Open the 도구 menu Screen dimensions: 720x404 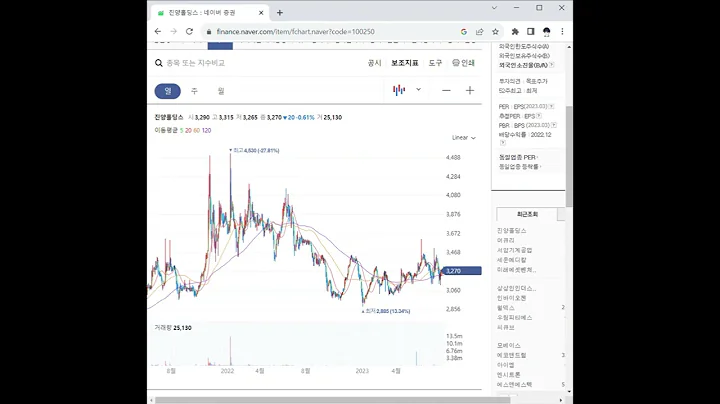(435, 63)
